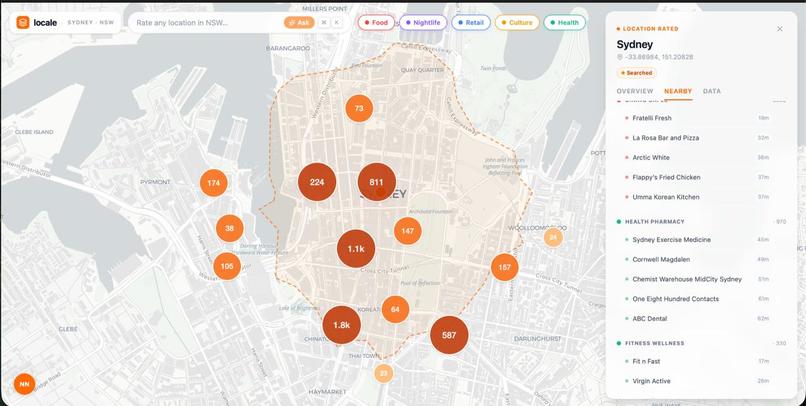Open the 587 map cluster
806x406 pixels.
(449, 335)
